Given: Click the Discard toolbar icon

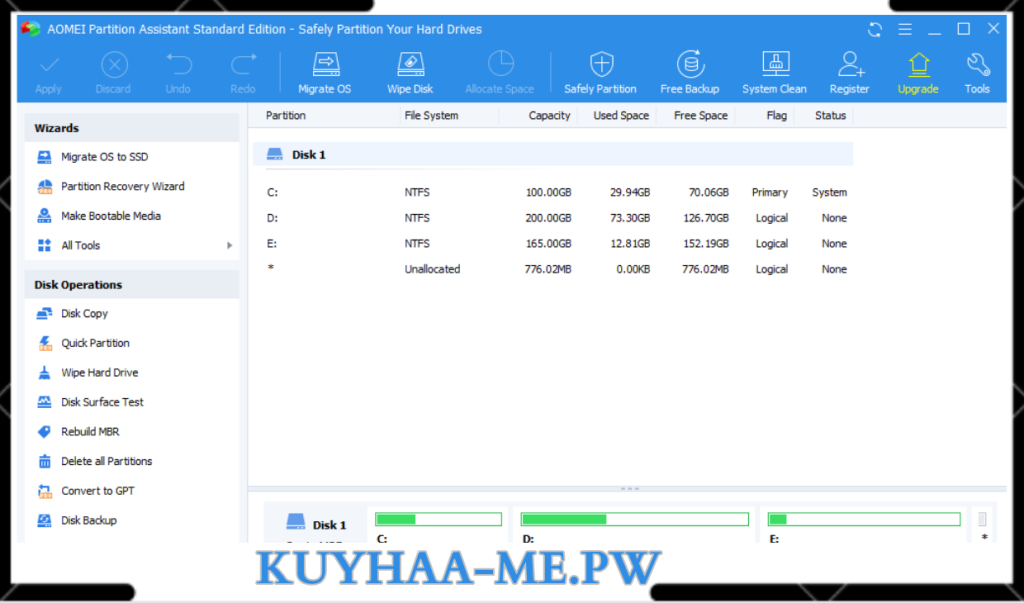Looking at the screenshot, I should point(114,65).
